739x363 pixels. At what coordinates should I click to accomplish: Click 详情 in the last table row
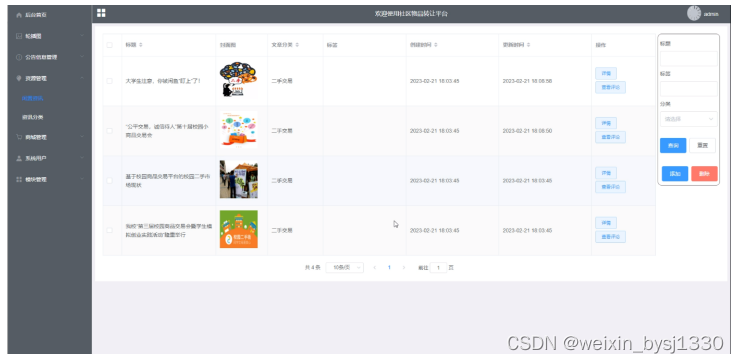[606, 223]
